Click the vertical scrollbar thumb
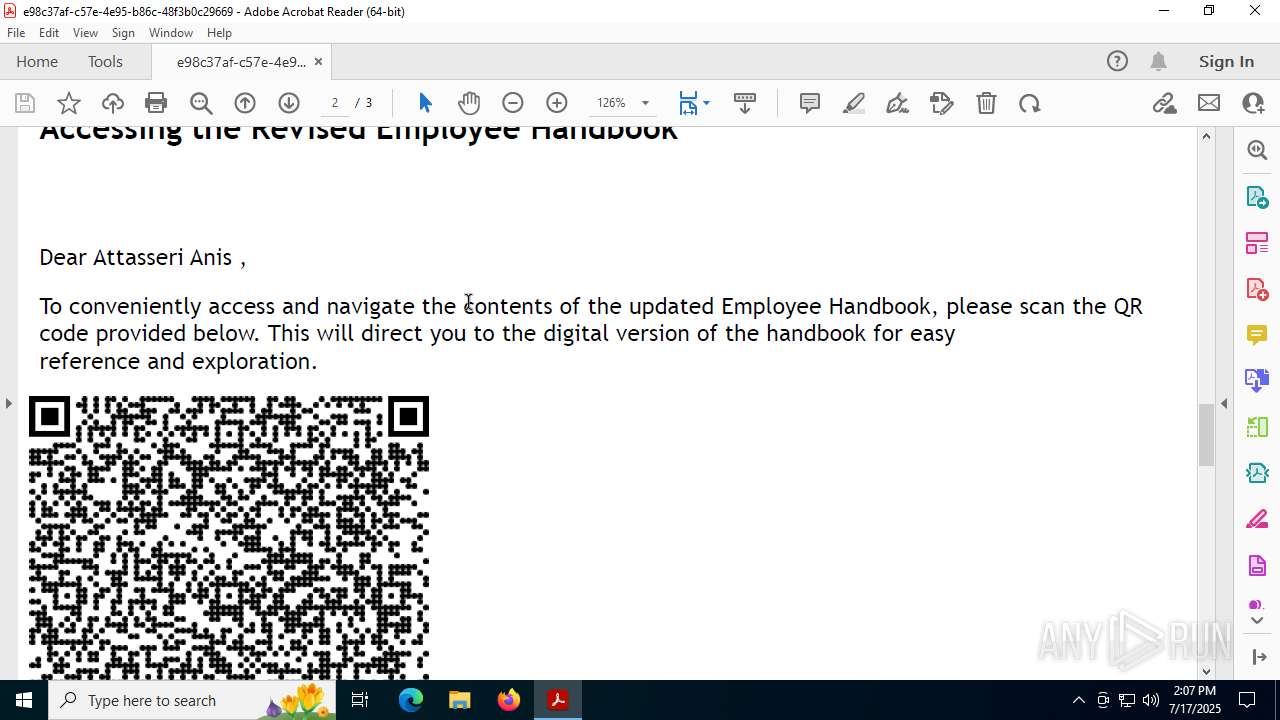Image resolution: width=1280 pixels, height=720 pixels. click(1206, 434)
